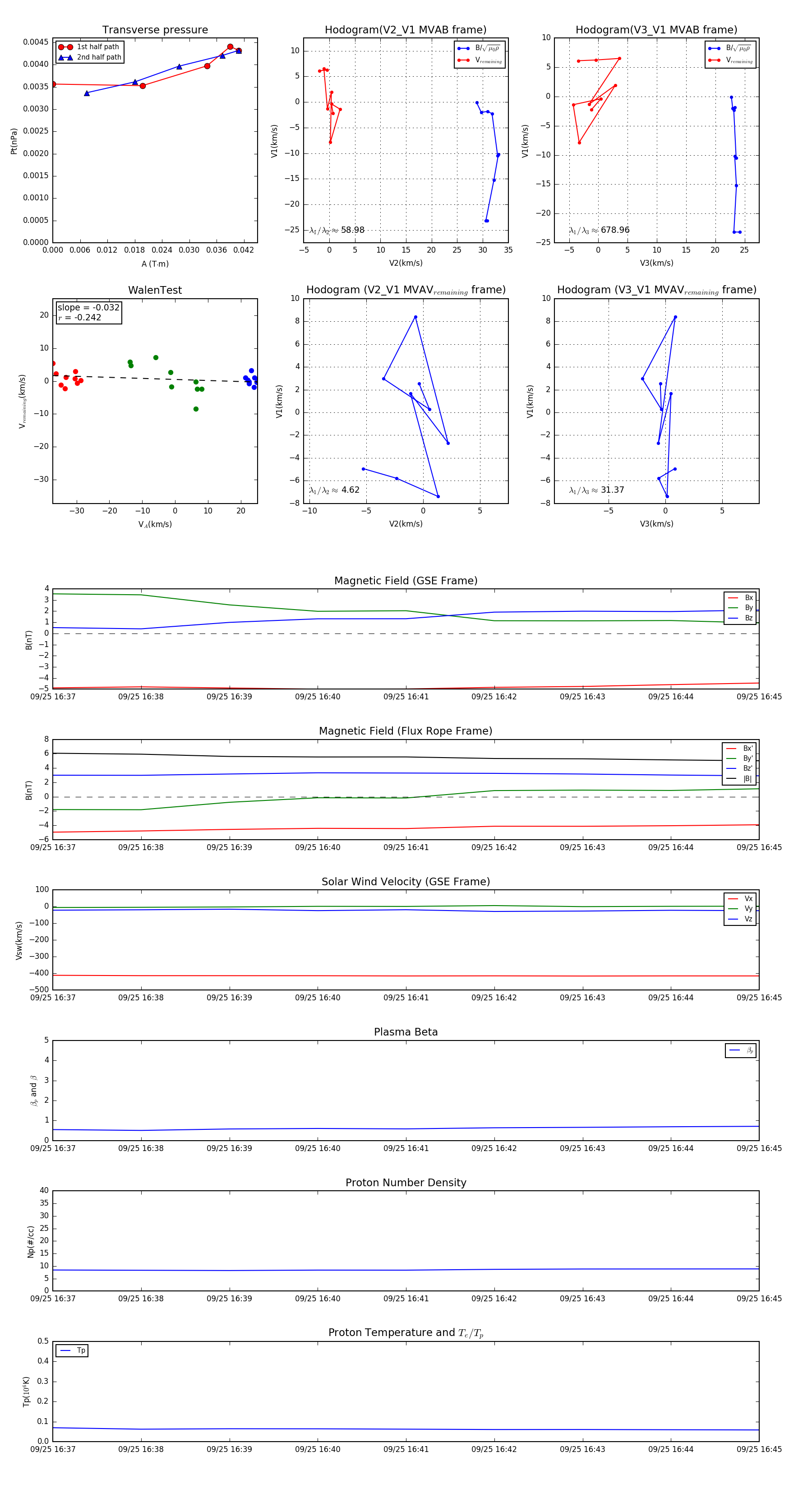Viewport: 812px width, 1489px height.
Task: Click the eigenvalue ratio text '678.96'
Action: pyautogui.click(x=615, y=230)
